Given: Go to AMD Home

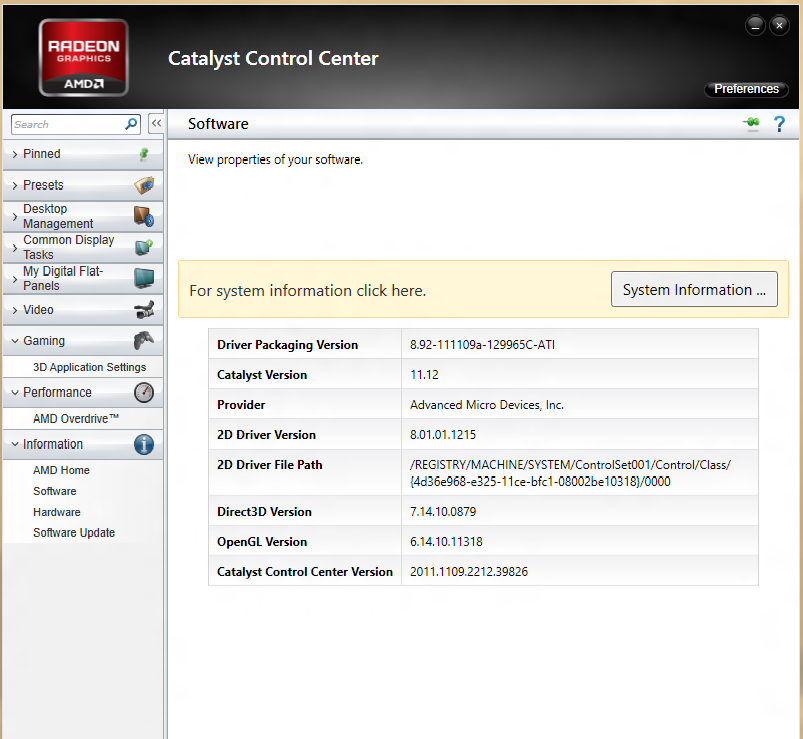Looking at the screenshot, I should pos(61,470).
